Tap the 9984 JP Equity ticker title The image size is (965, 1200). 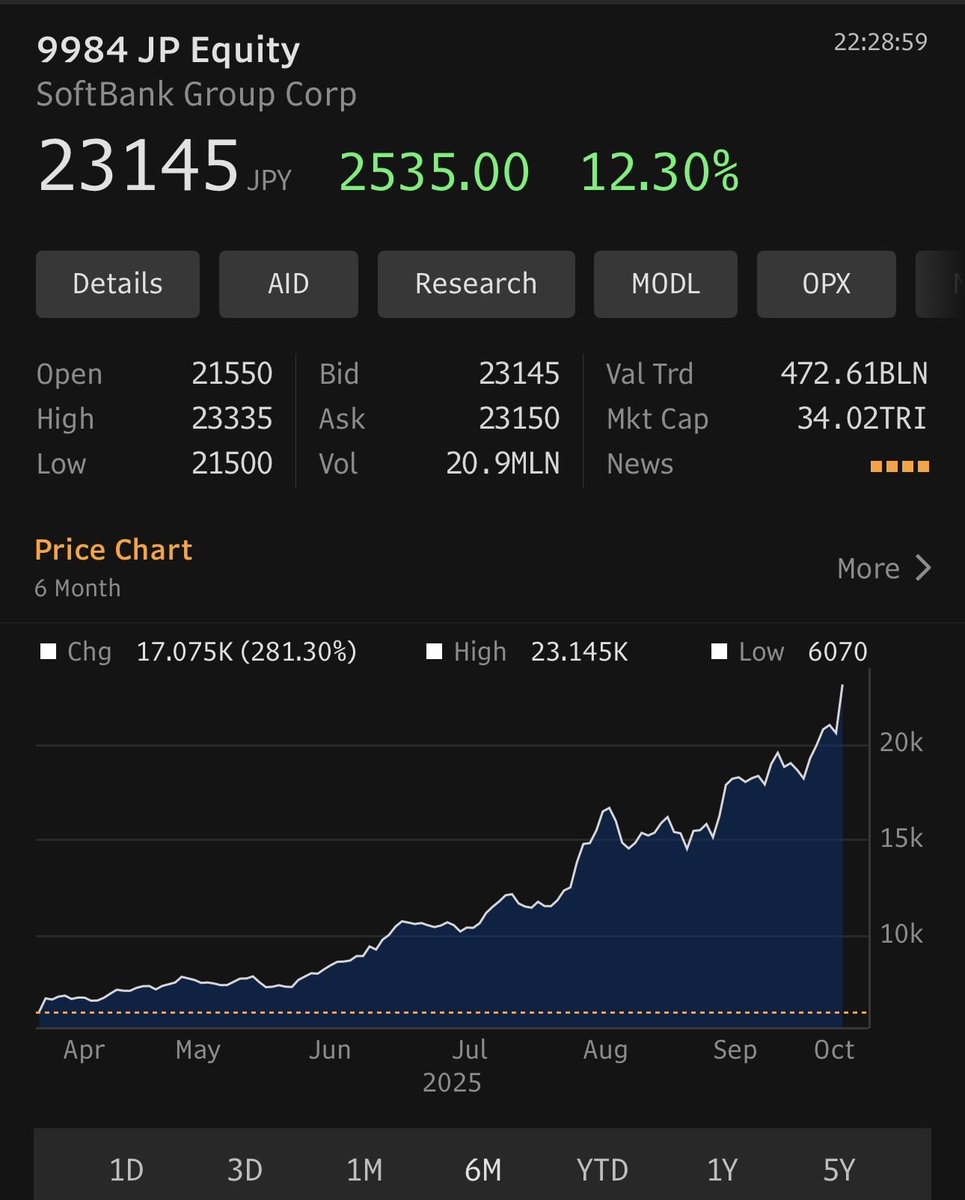point(168,50)
